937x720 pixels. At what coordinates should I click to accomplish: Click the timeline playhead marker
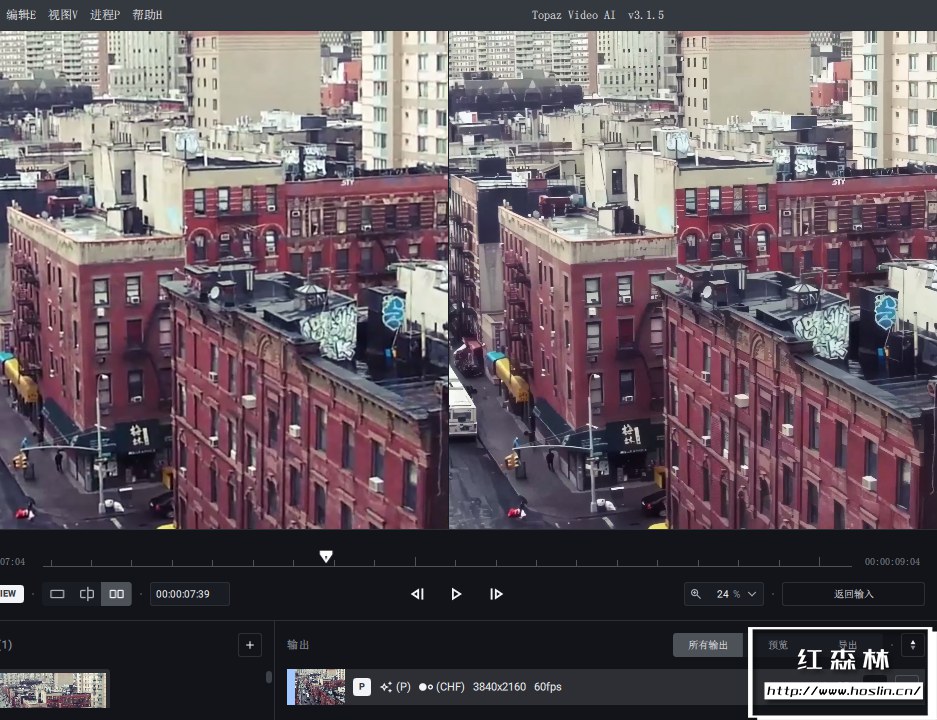pyautogui.click(x=326, y=557)
